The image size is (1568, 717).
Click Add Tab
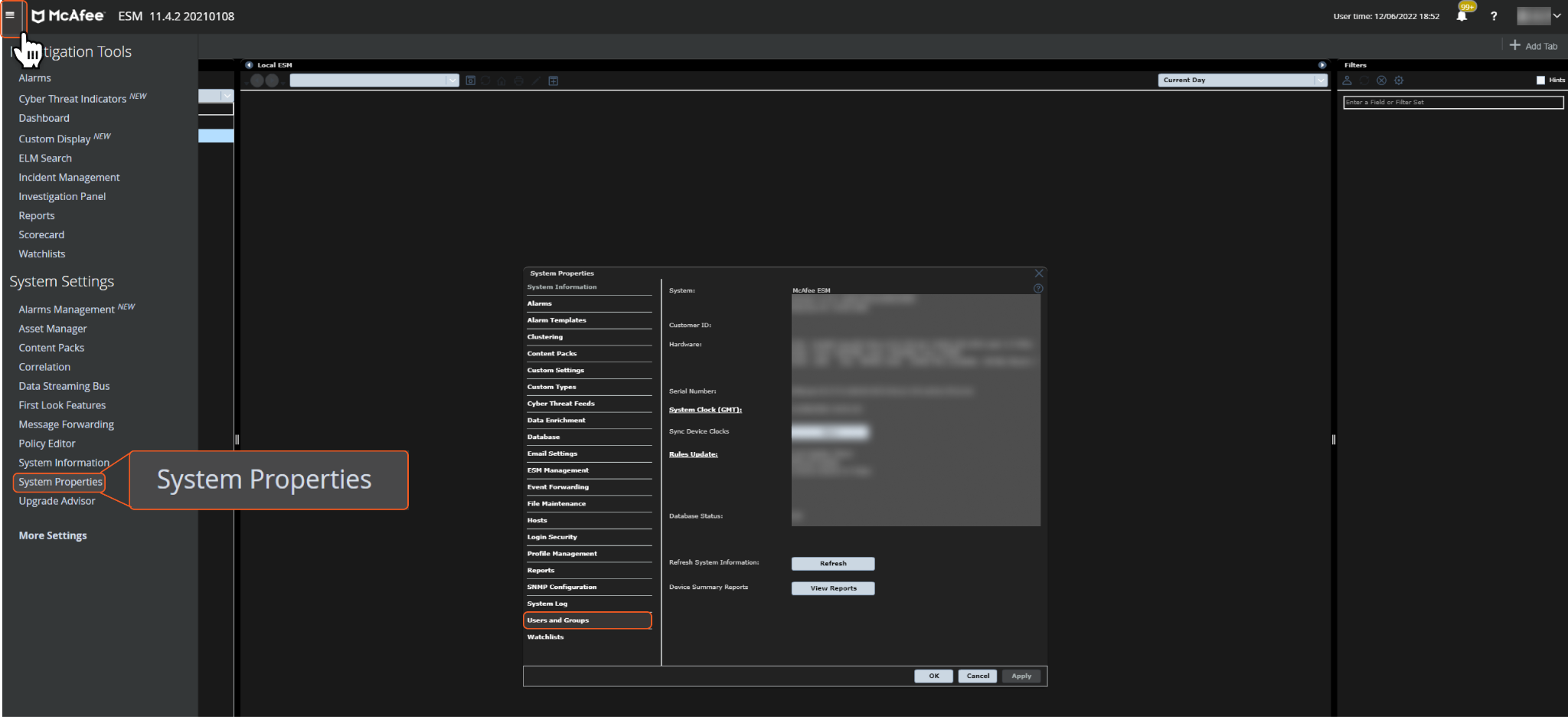[x=1534, y=46]
